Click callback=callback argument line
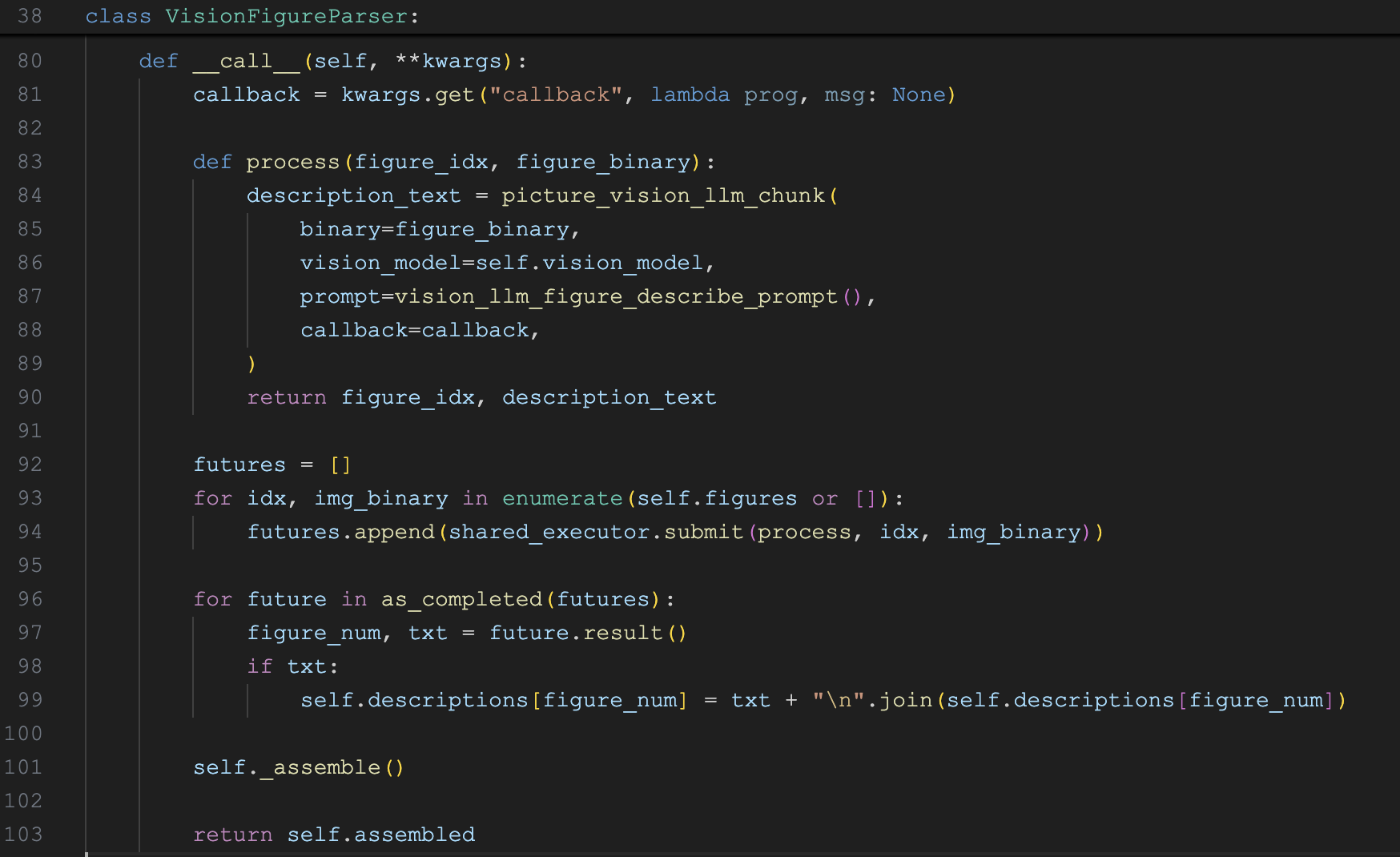The image size is (1400, 857). pos(420,330)
